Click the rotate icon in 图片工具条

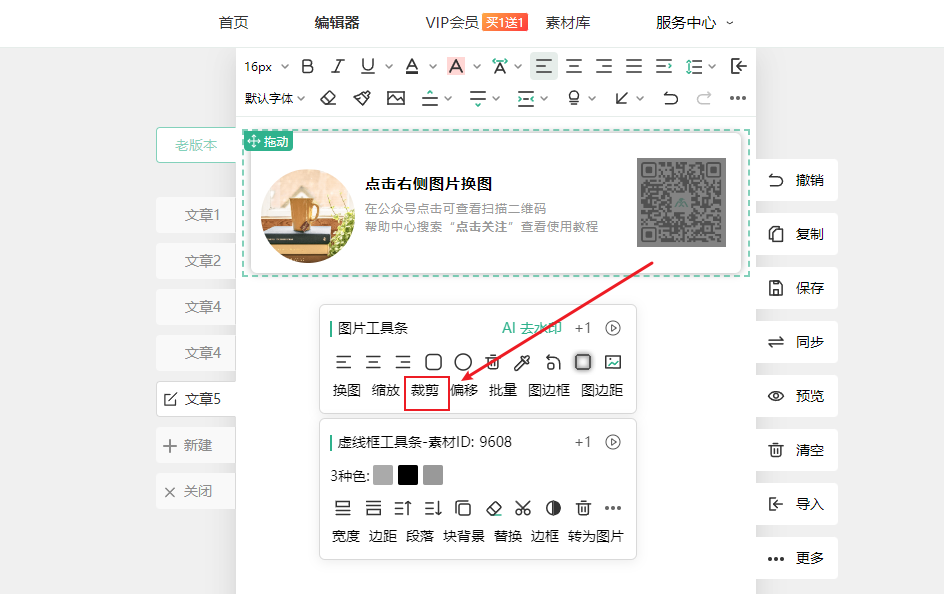[x=553, y=362]
